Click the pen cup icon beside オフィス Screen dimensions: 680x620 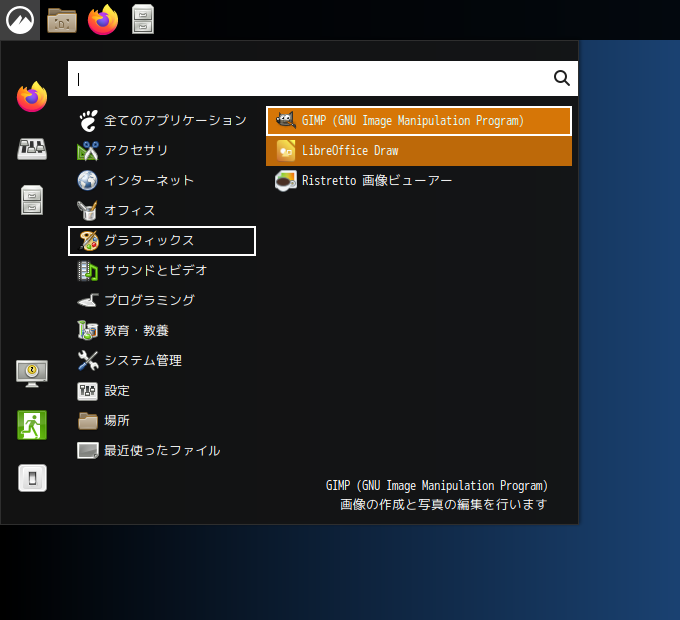(88, 210)
